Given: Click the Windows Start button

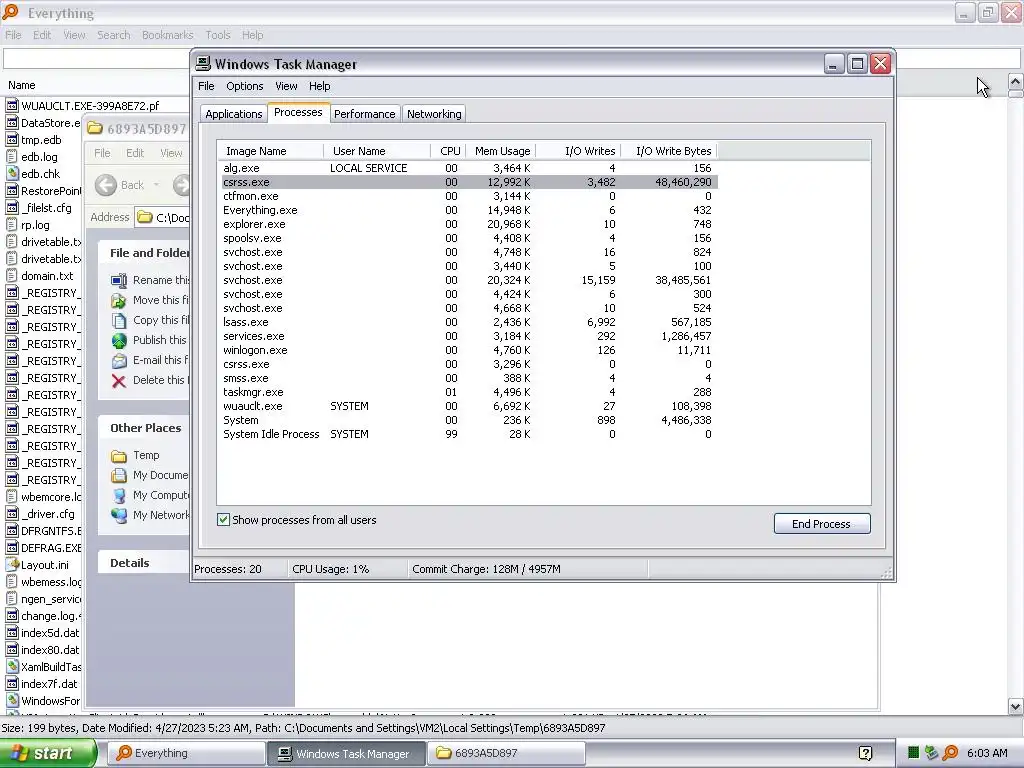Looking at the screenshot, I should pyautogui.click(x=48, y=753).
